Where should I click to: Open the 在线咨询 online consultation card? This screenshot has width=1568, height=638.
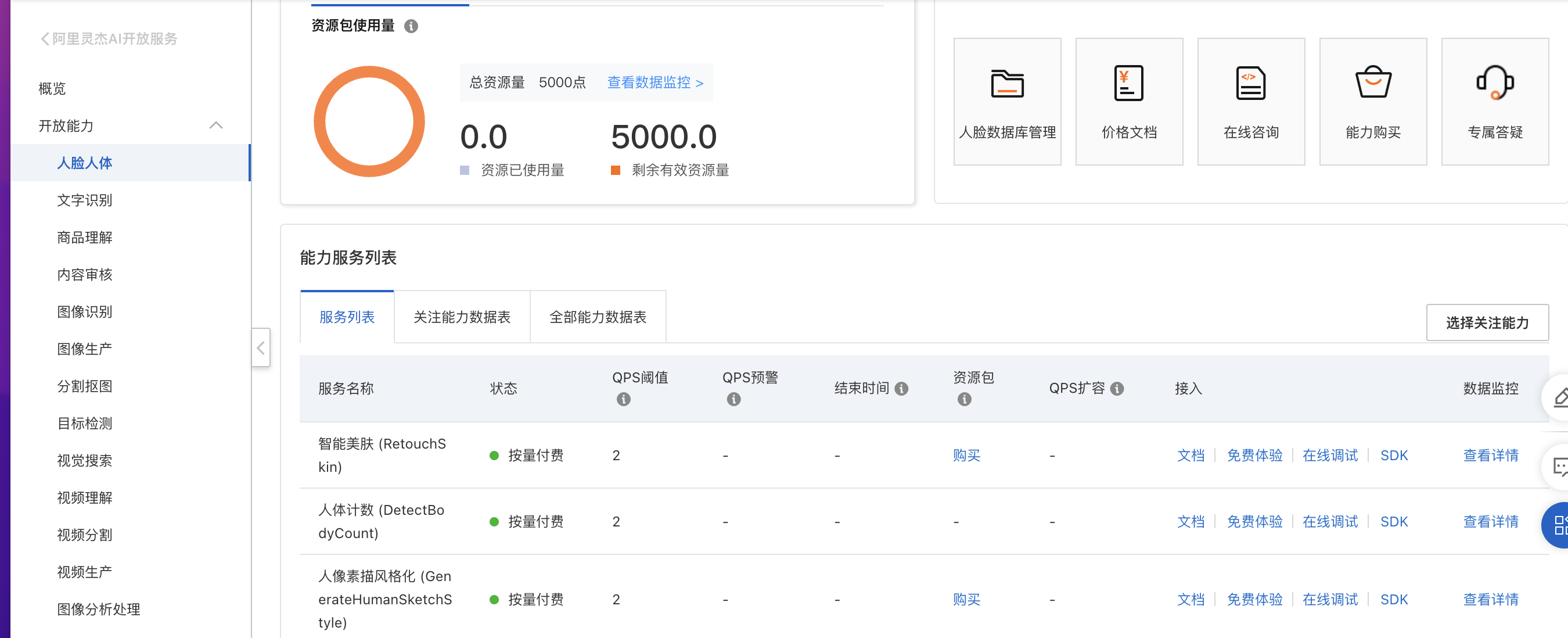coord(1251,102)
